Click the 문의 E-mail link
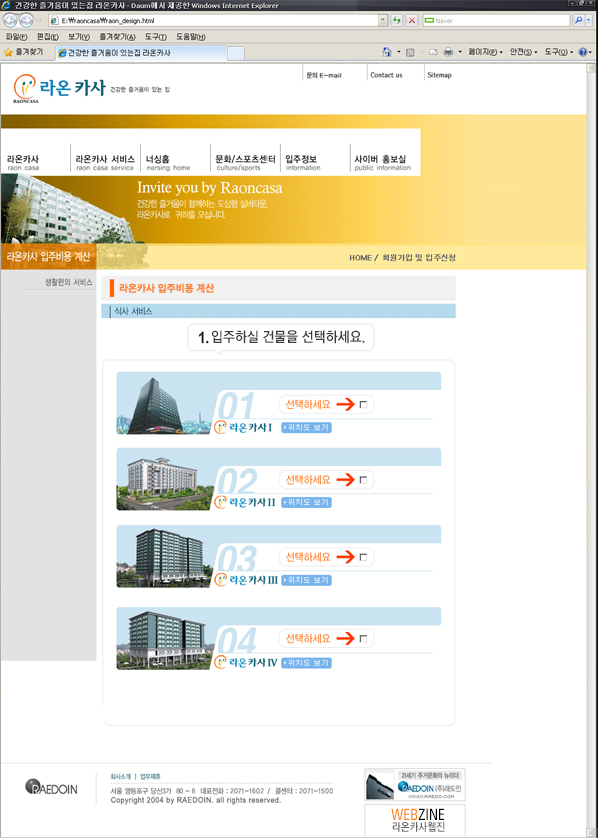The width and height of the screenshot is (598, 838). coord(324,75)
